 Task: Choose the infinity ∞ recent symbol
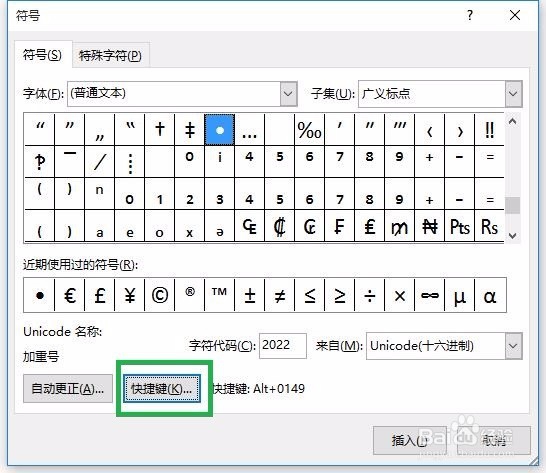point(429,295)
